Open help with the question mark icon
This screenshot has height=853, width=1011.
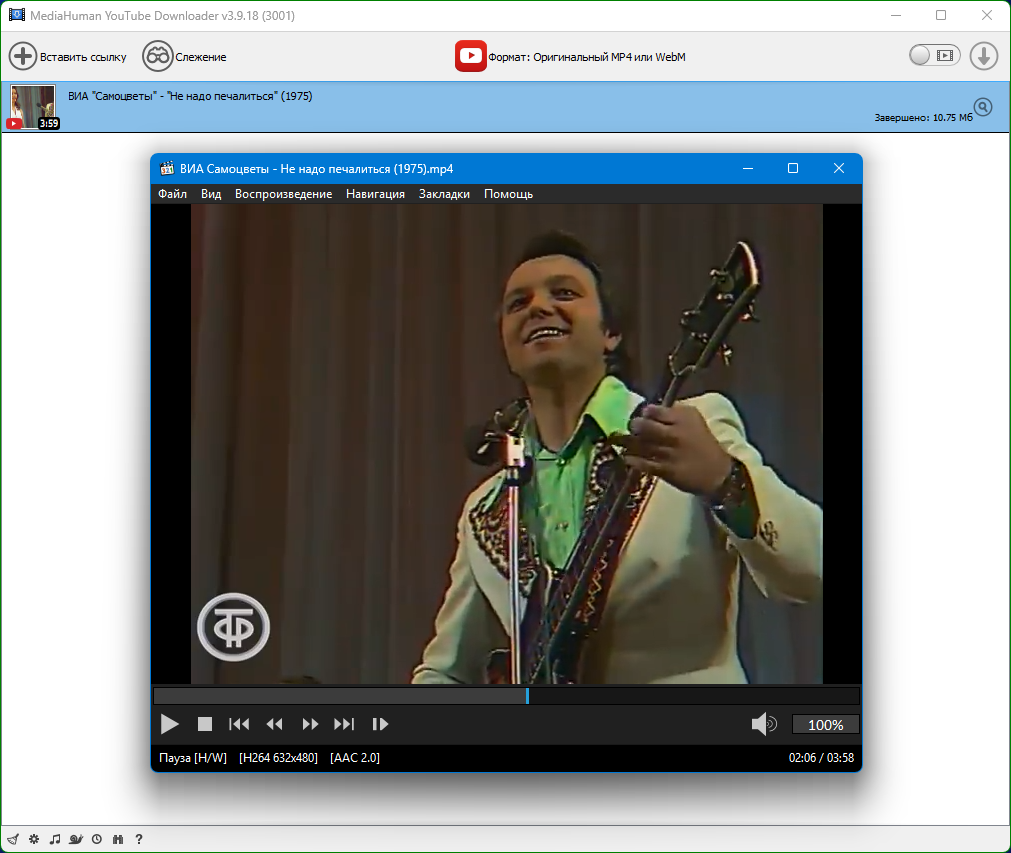point(139,839)
